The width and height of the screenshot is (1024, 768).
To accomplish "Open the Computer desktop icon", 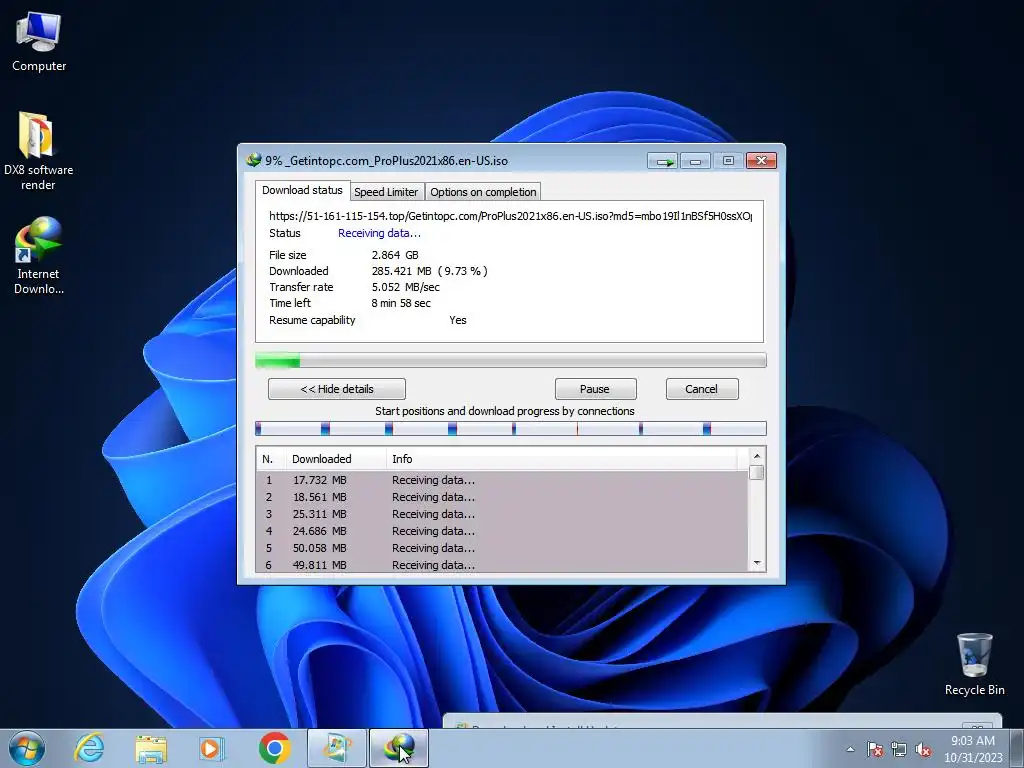I will point(39,42).
